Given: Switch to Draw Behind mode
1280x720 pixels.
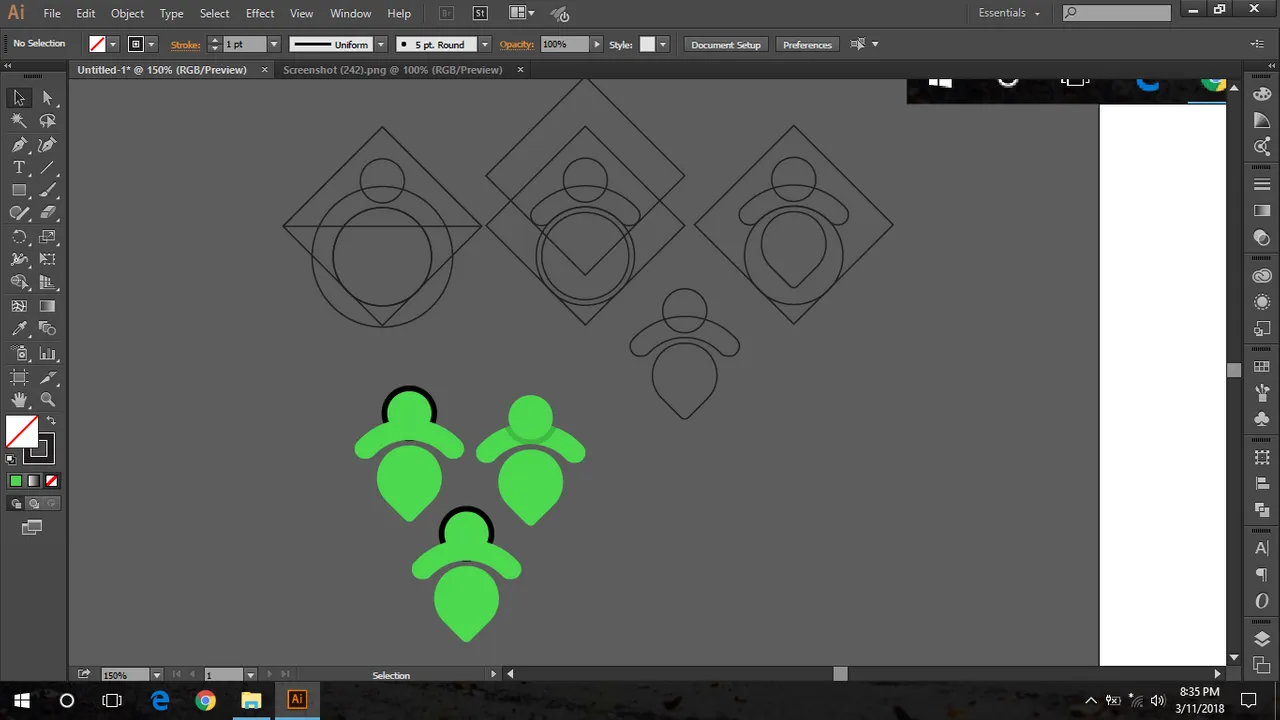Looking at the screenshot, I should (34, 503).
